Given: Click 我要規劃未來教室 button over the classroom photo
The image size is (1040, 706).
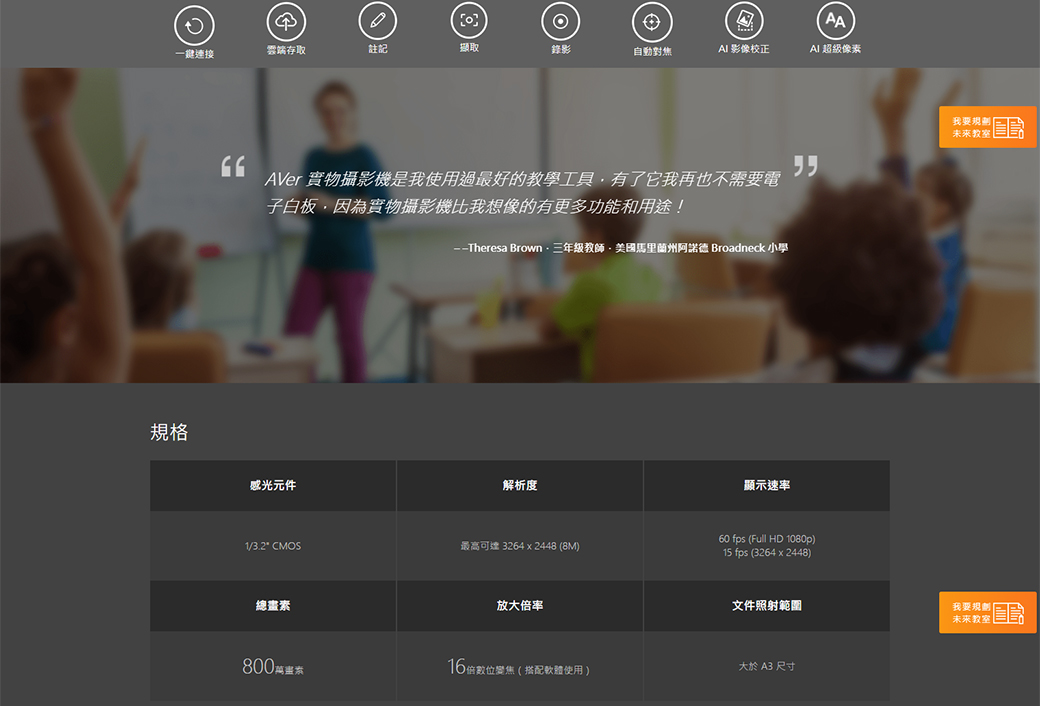Looking at the screenshot, I should point(988,127).
